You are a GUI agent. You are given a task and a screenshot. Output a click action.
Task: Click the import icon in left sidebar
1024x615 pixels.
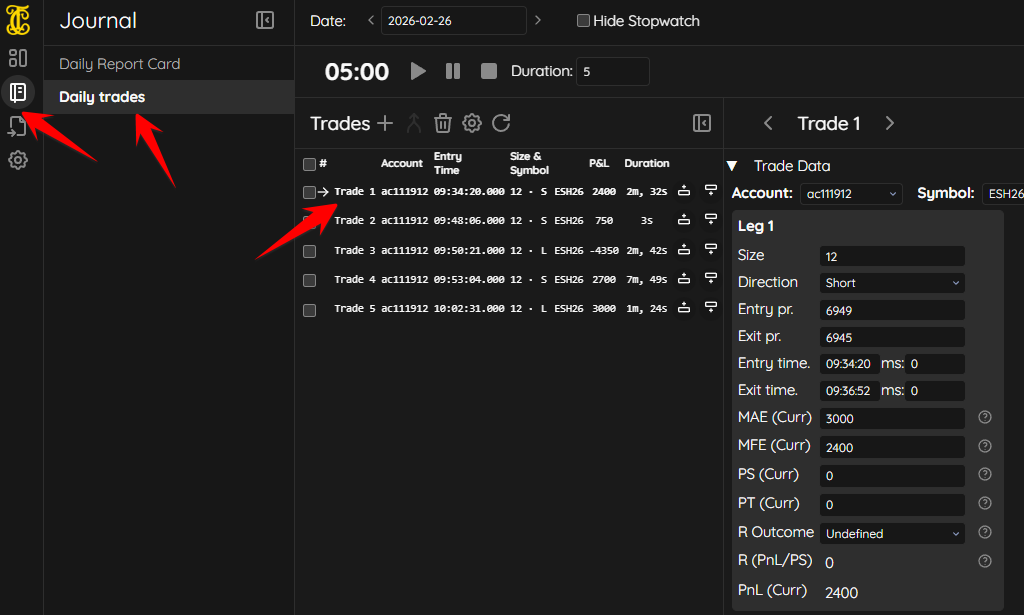click(x=18, y=126)
